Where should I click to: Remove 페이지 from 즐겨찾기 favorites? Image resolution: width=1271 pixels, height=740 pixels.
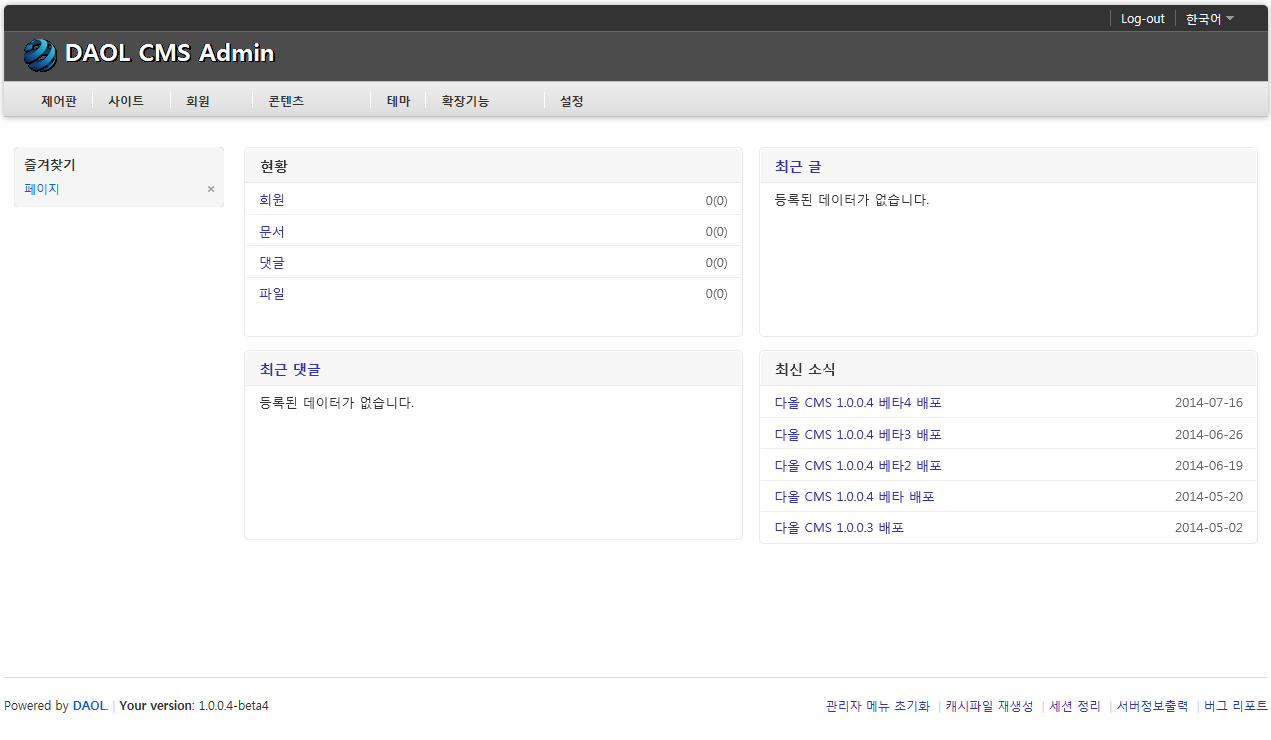point(211,188)
